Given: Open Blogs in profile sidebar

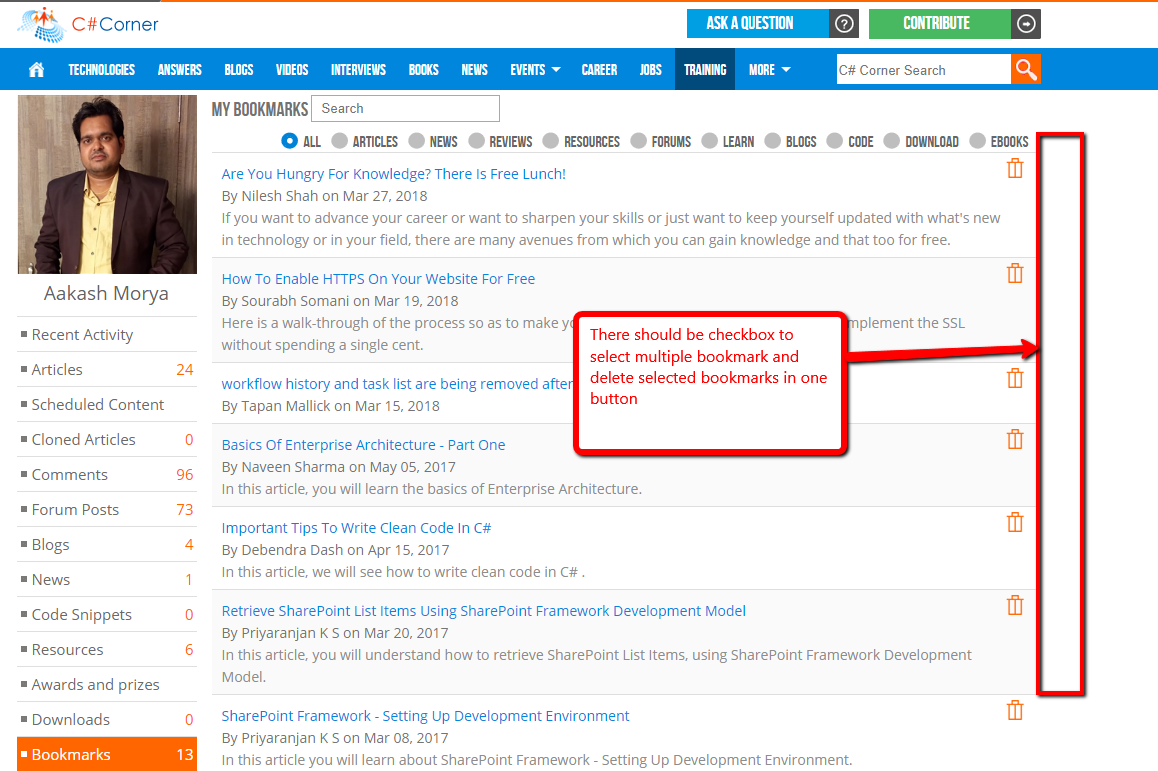Looking at the screenshot, I should click(x=107, y=544).
